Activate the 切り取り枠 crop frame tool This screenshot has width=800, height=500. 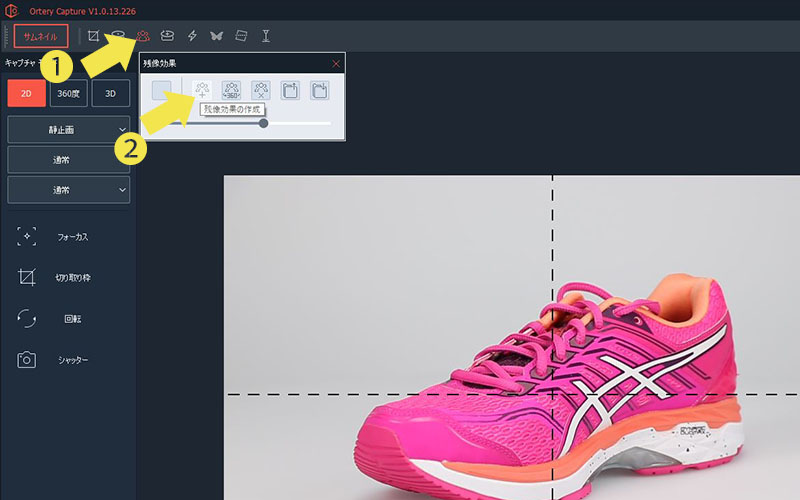27,278
